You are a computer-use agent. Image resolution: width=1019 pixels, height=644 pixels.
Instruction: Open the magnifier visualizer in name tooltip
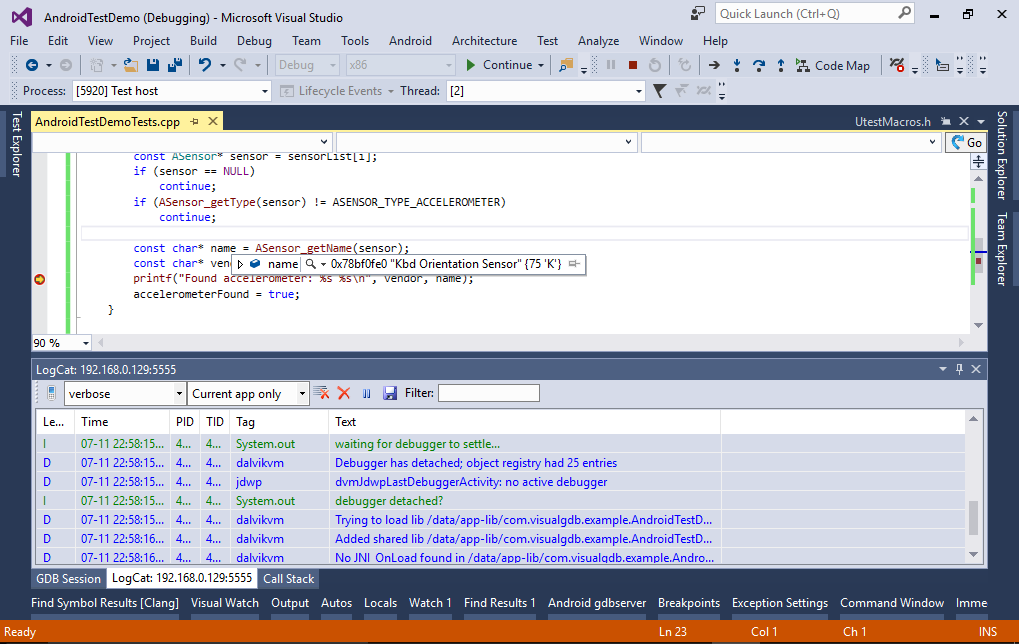pos(311,264)
